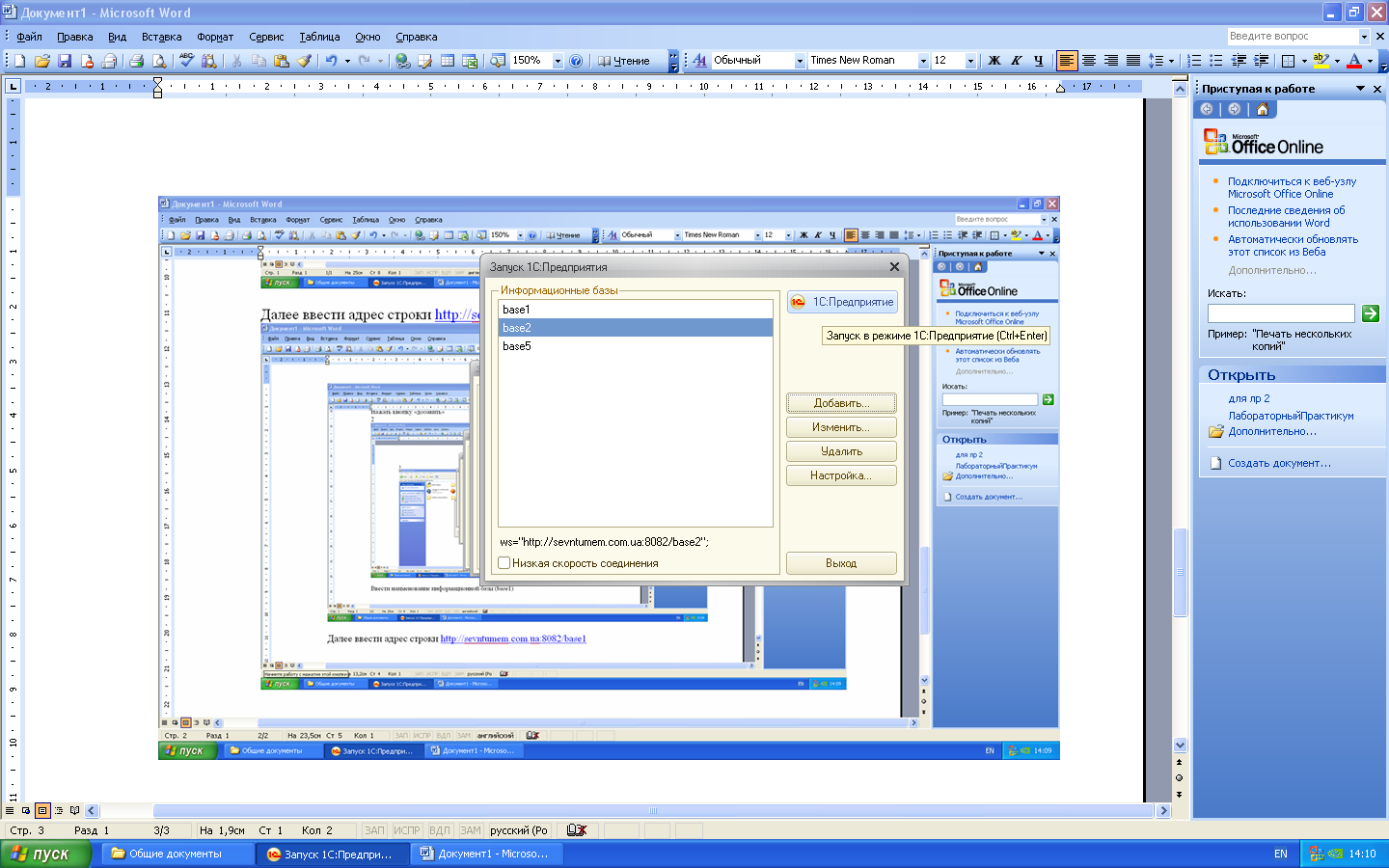This screenshot has width=1389, height=868.
Task: Click the Создать документ link
Action: [1279, 463]
